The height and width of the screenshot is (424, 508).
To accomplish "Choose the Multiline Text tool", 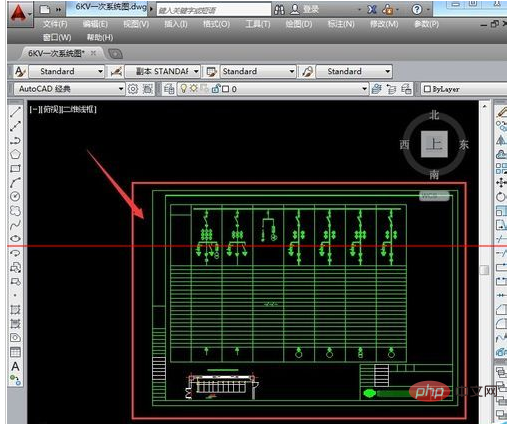I will click(15, 366).
